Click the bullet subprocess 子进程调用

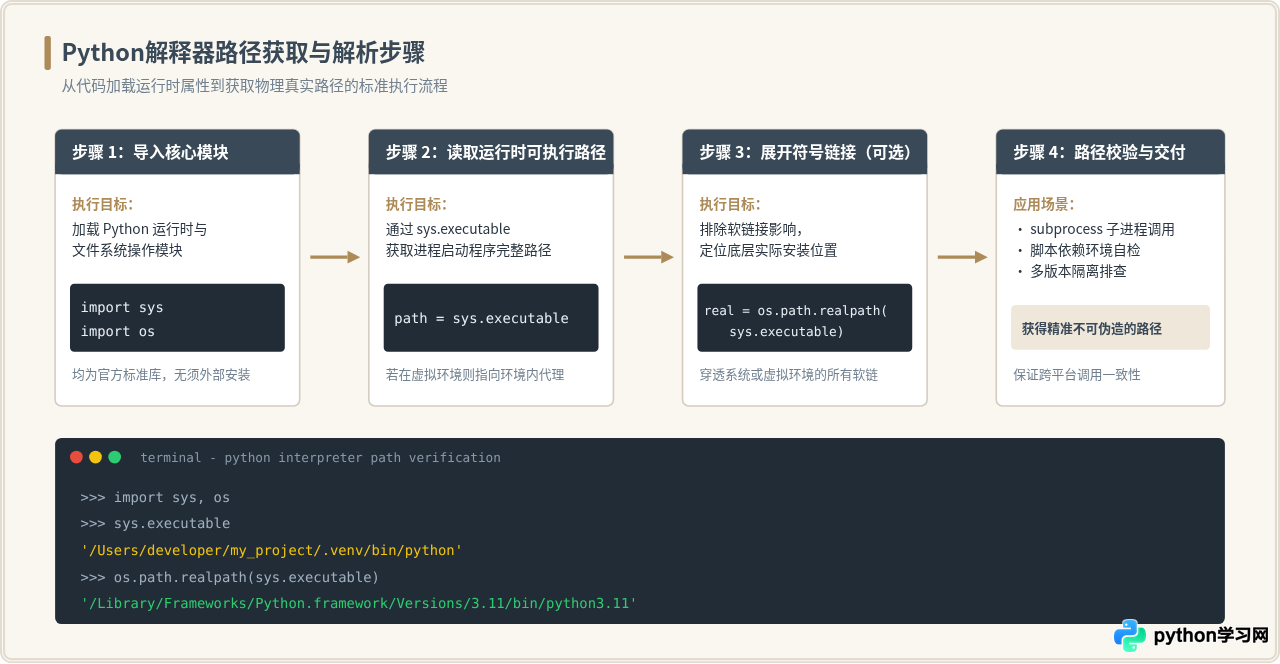(1102, 229)
